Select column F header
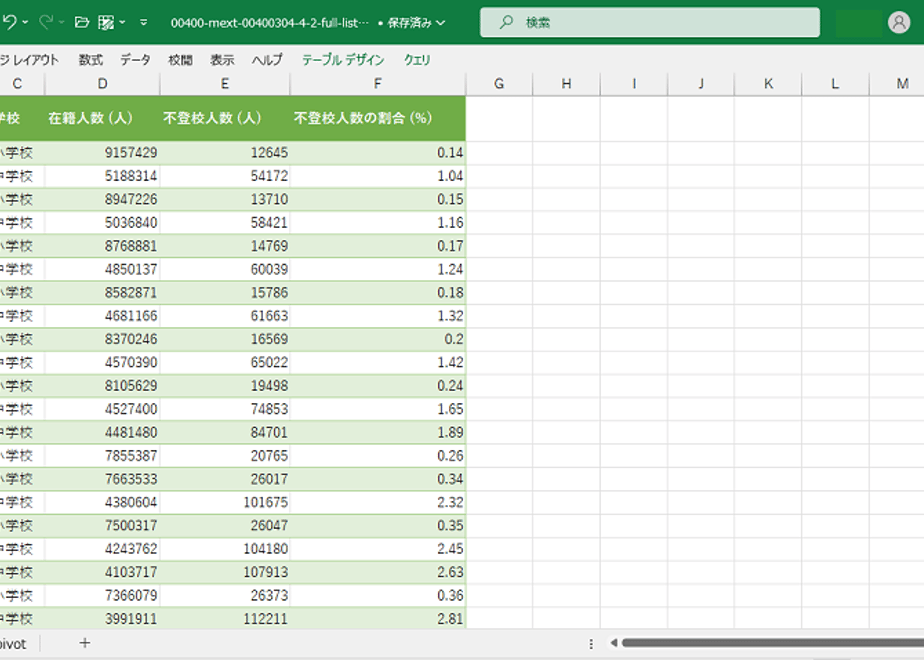This screenshot has height=660, width=924. pyautogui.click(x=378, y=84)
